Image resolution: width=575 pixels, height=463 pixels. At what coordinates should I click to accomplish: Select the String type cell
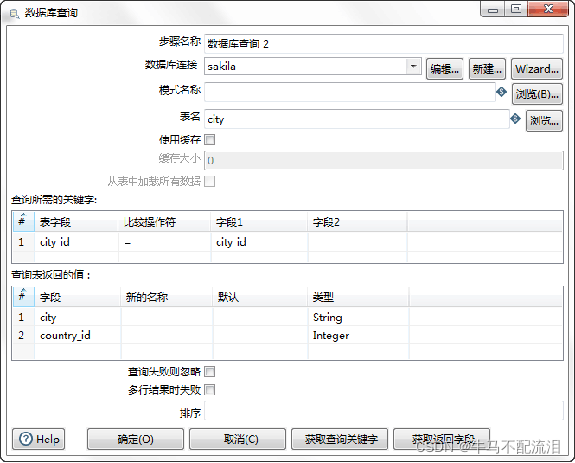(359, 317)
